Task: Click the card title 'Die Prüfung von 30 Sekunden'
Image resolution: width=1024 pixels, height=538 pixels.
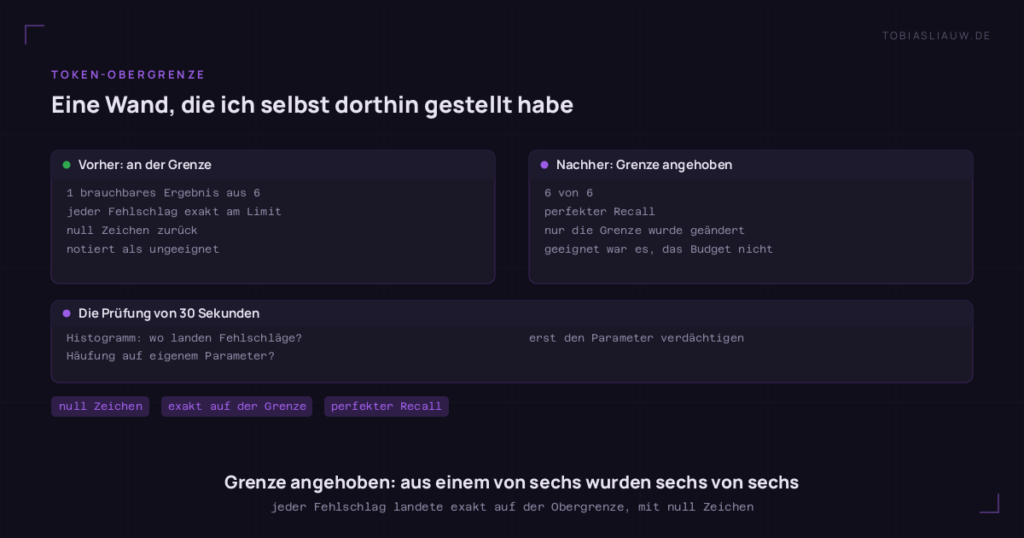Action: (169, 313)
